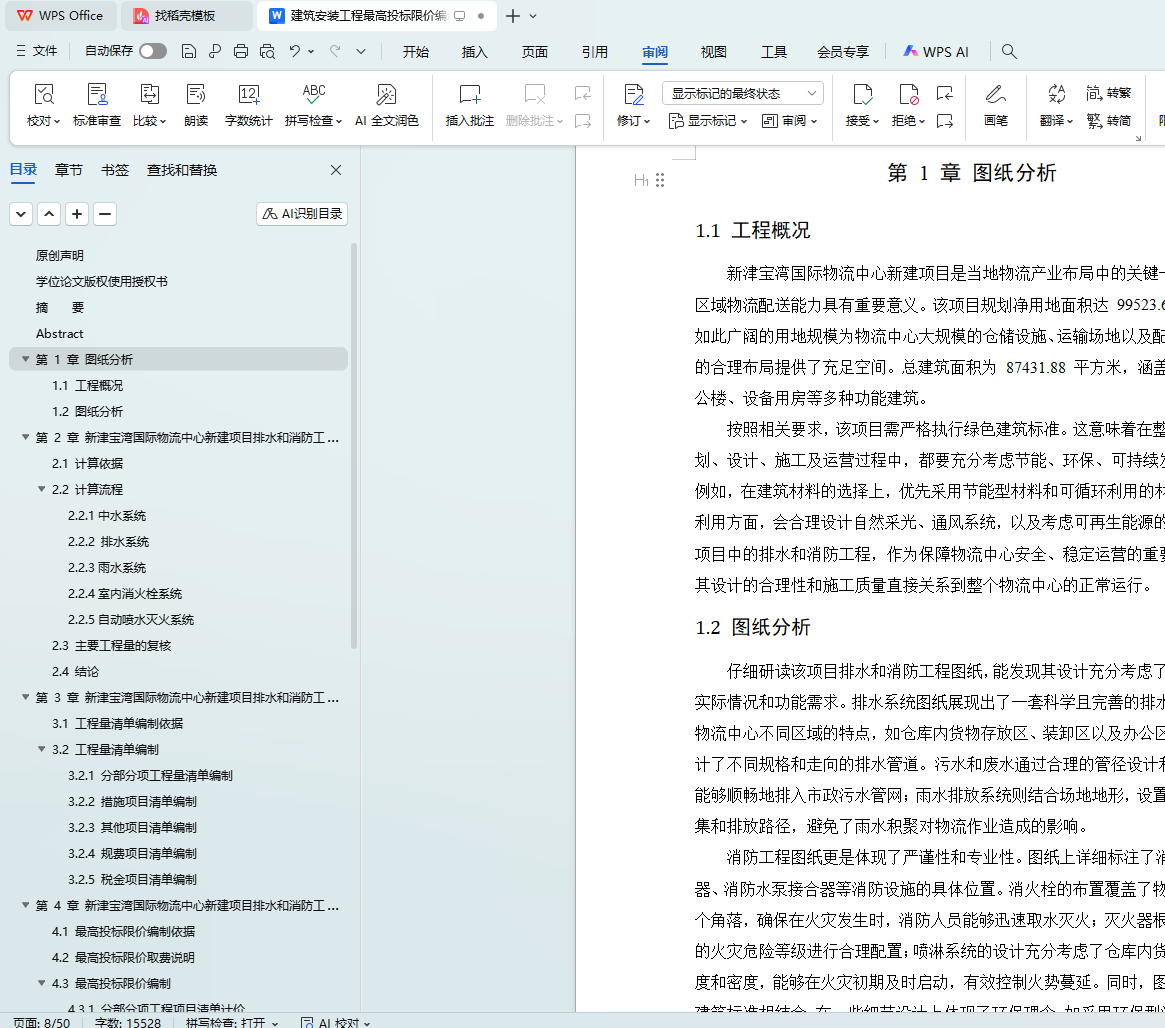Collapse 第 1 章 图纸分析 tree node
Viewport: 1165px width, 1028px height.
tap(25, 359)
